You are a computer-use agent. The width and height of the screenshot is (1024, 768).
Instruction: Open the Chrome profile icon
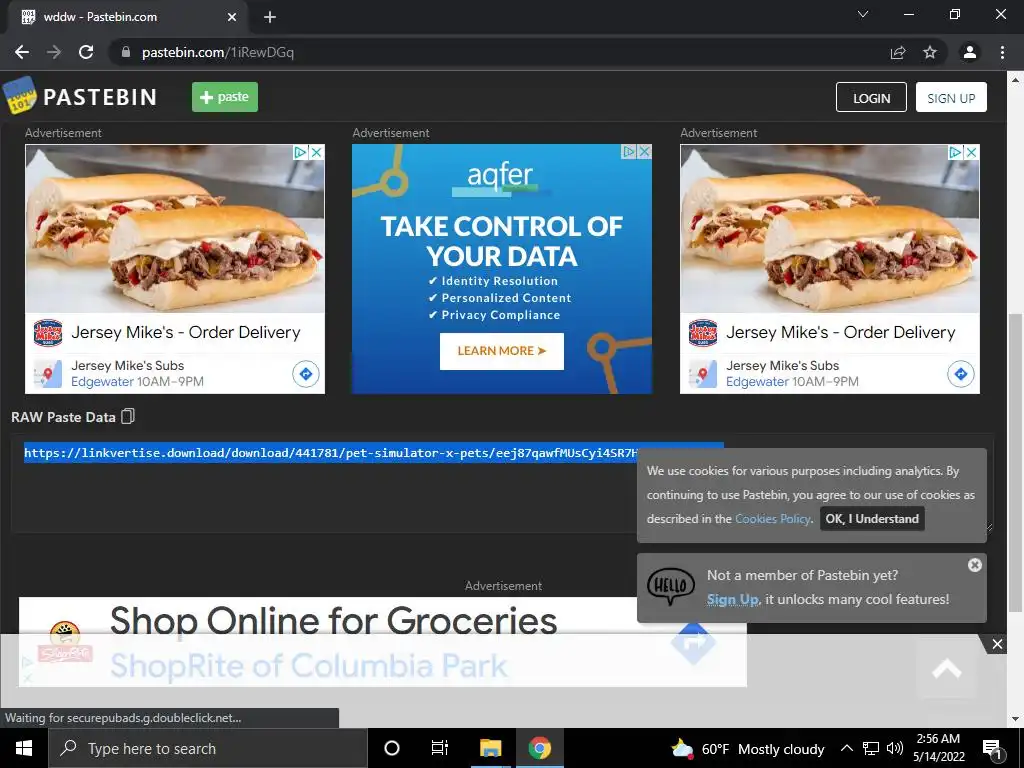(970, 52)
